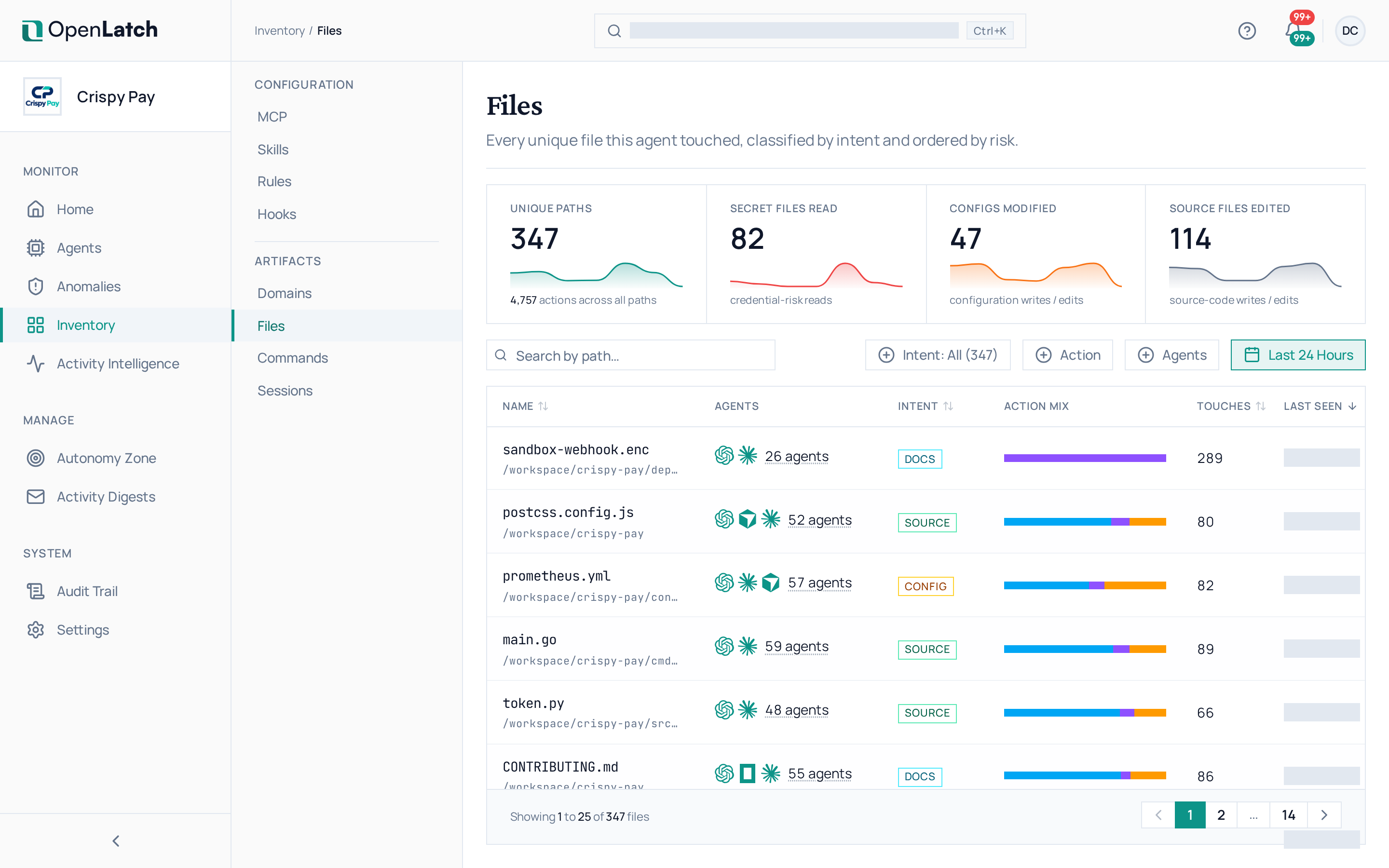Open the DC user avatar menu
The image size is (1389, 868).
[x=1349, y=30]
